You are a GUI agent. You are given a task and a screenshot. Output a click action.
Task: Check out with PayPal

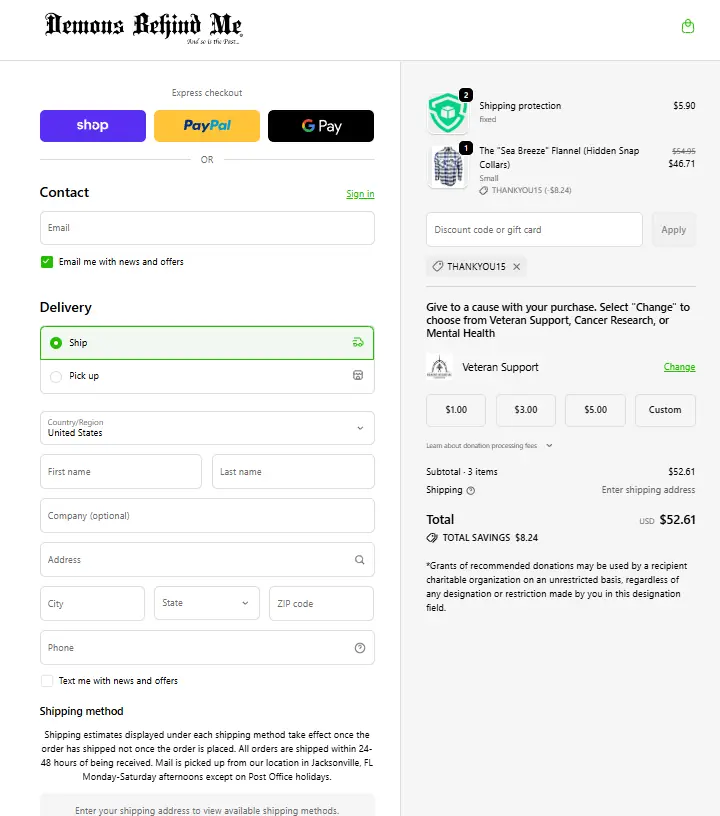(207, 126)
